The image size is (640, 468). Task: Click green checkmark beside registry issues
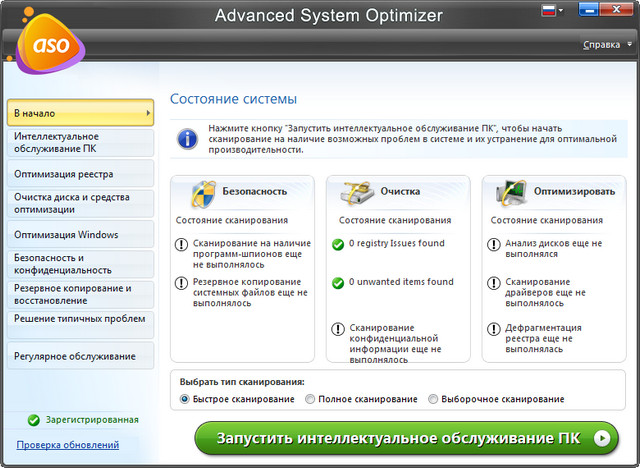pyautogui.click(x=338, y=243)
